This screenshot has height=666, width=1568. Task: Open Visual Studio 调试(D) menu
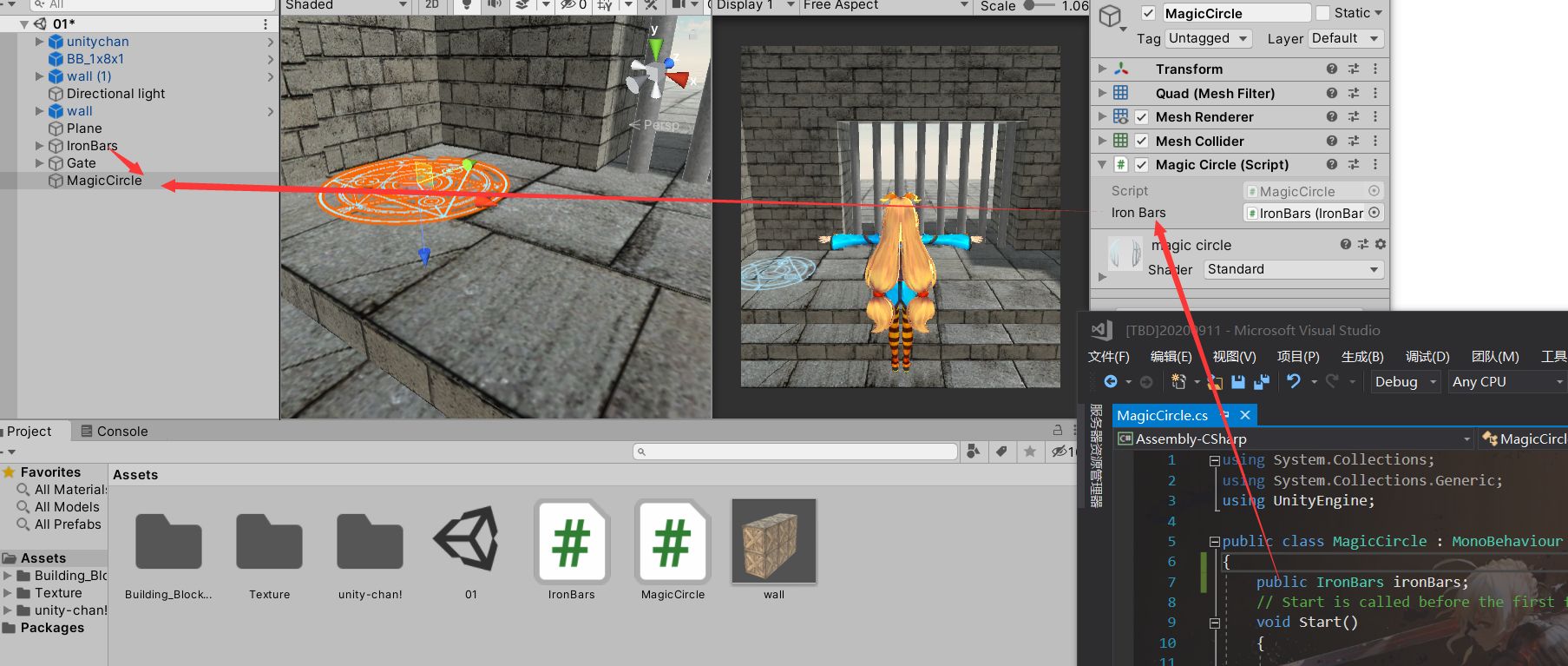point(1427,357)
